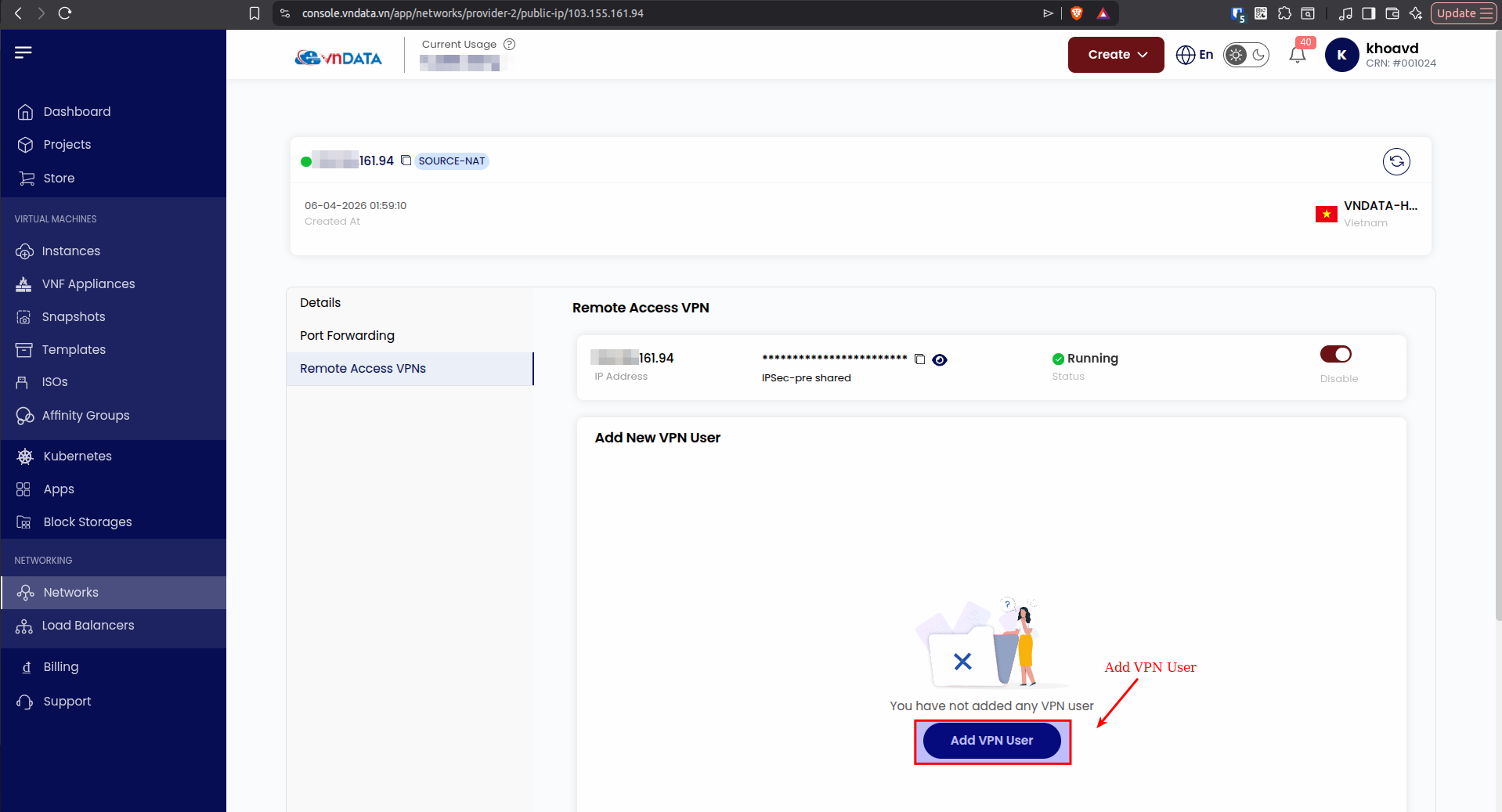Viewport: 1502px width, 812px height.
Task: Collapse the sidebar with the hamburger icon
Action: coord(23,52)
